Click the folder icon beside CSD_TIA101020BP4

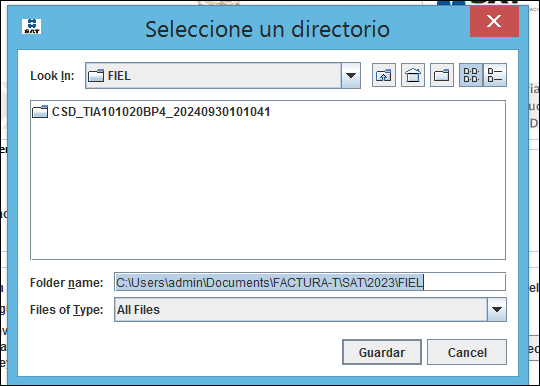(40, 112)
